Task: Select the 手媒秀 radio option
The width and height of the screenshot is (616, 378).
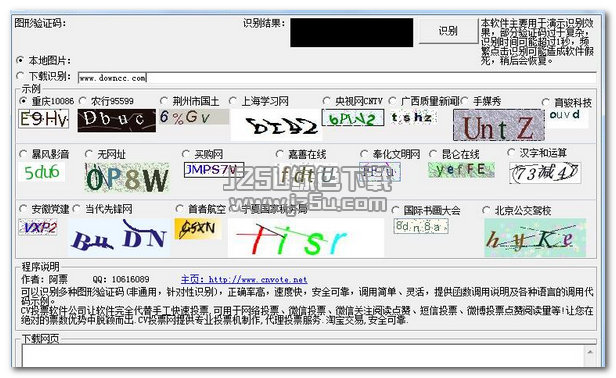Action: [x=465, y=101]
